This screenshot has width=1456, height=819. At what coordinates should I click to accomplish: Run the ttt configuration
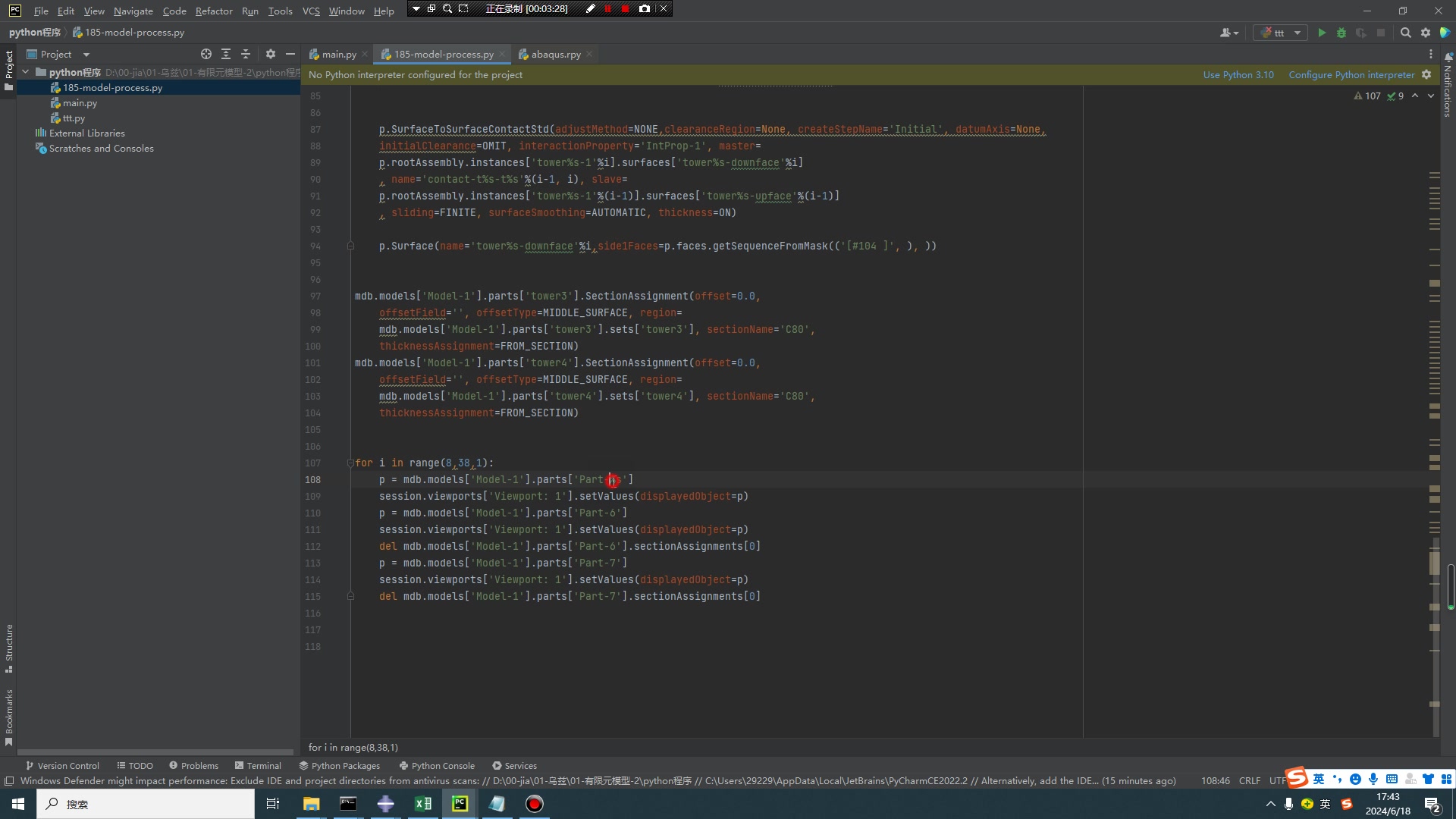pyautogui.click(x=1322, y=33)
